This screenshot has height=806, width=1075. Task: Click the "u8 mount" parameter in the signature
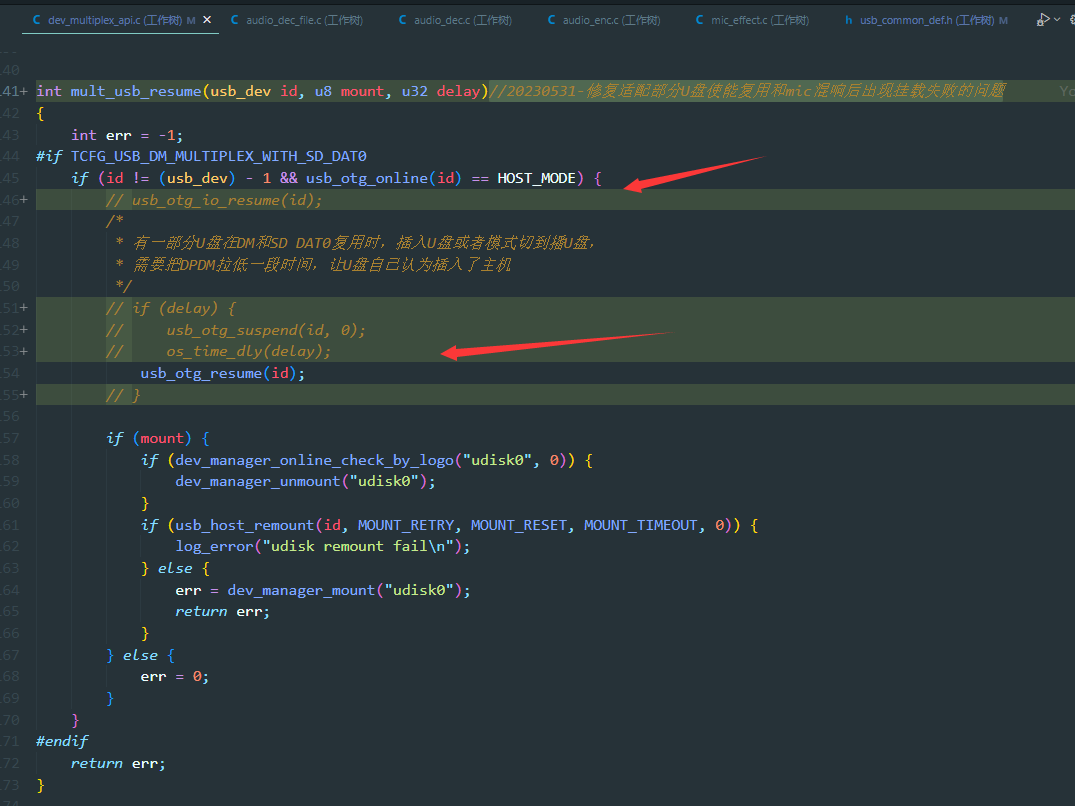click(350, 91)
